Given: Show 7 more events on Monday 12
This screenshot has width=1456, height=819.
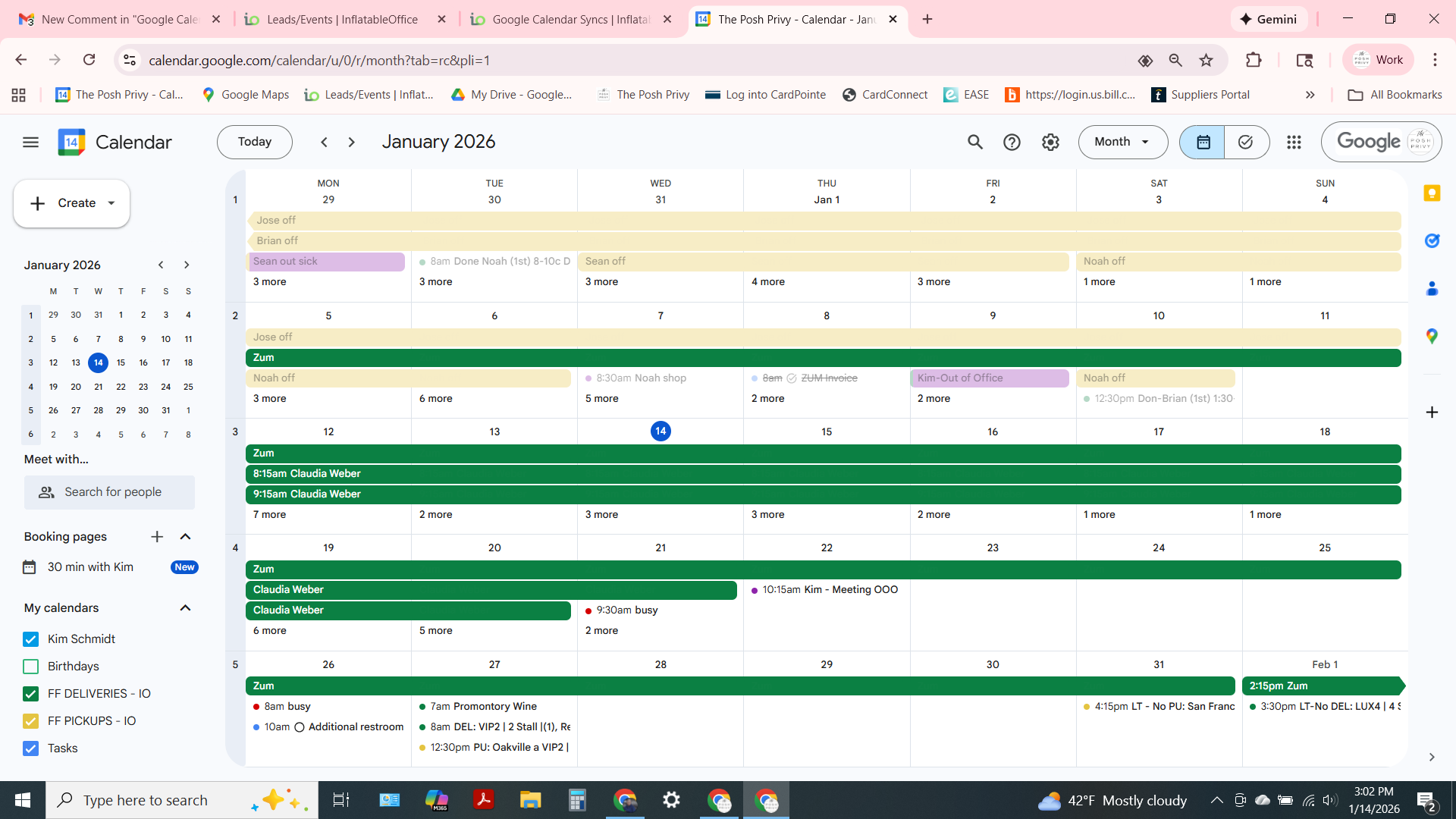Looking at the screenshot, I should coord(269,514).
